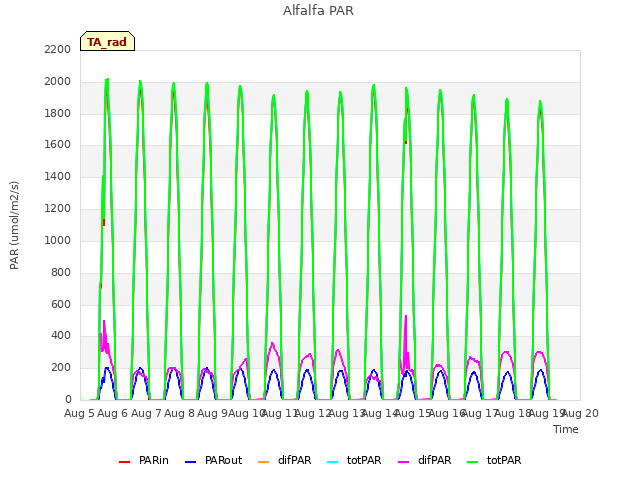
Task: Toggle the orange difPAR legend entry
Action: pos(285,460)
